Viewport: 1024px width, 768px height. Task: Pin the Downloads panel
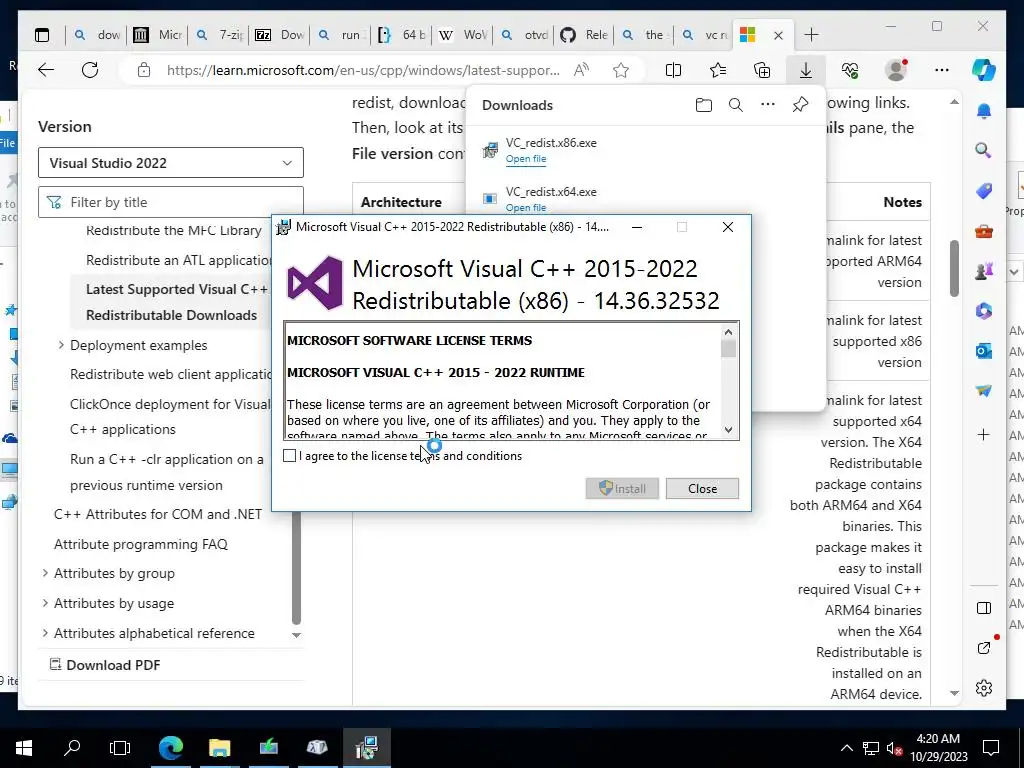800,105
